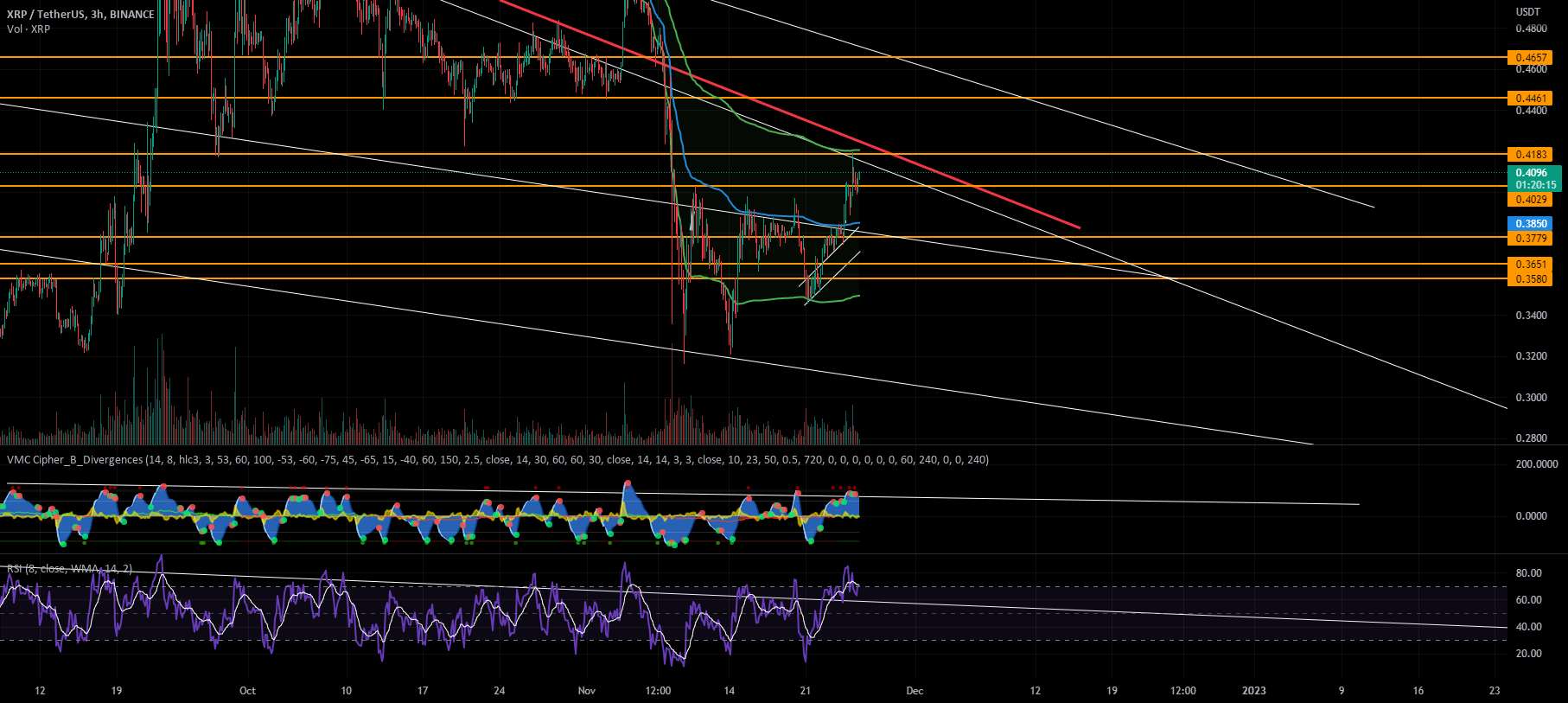Click the Oct label on time axis

[247, 691]
